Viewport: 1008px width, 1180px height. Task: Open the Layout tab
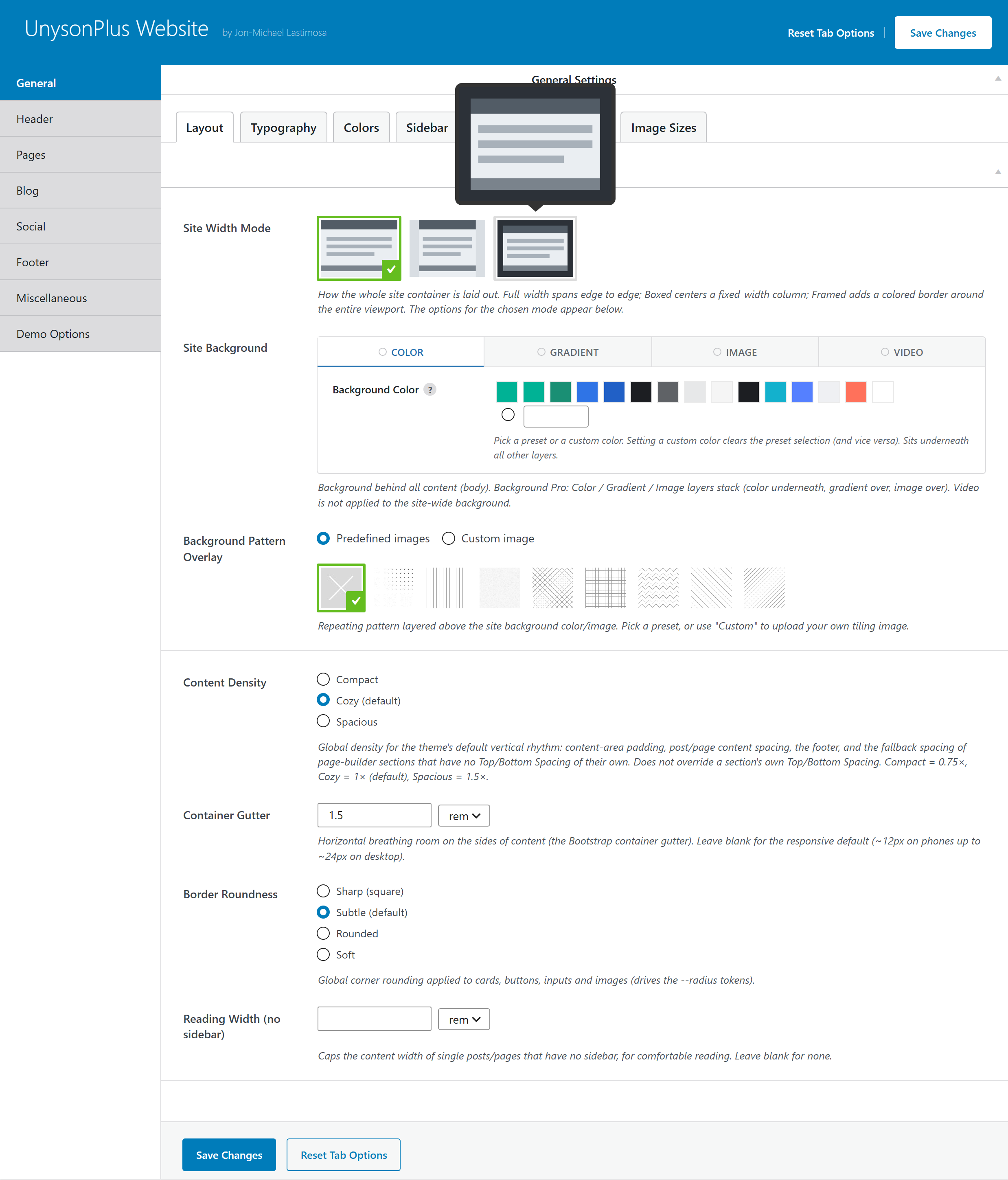pos(204,127)
